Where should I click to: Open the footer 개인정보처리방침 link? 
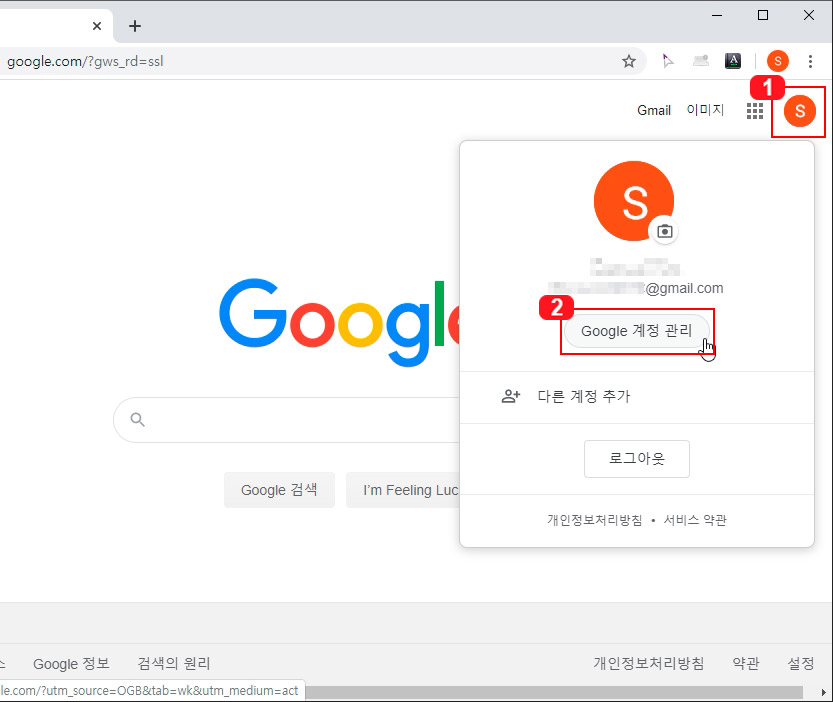649,663
